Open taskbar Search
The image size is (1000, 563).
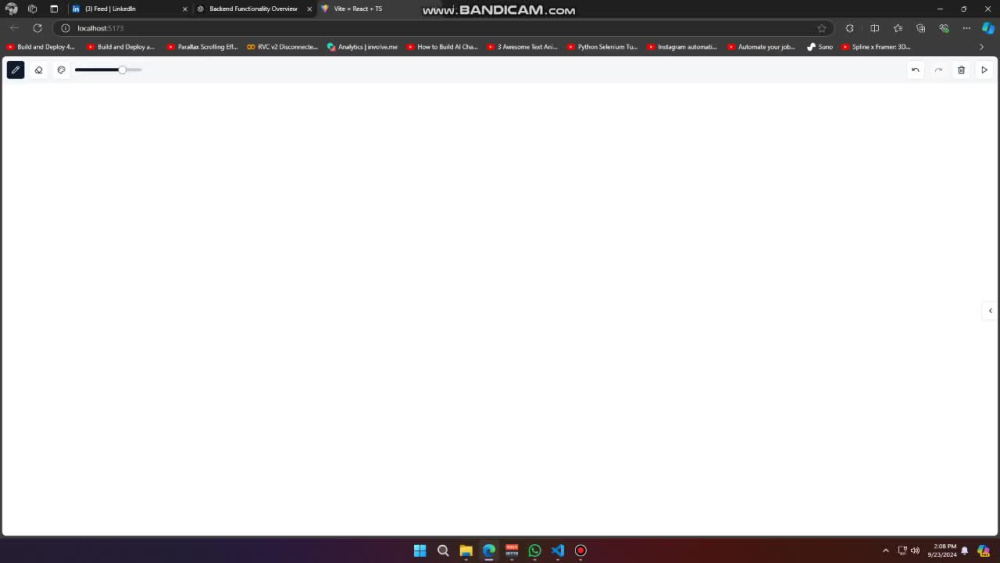443,550
